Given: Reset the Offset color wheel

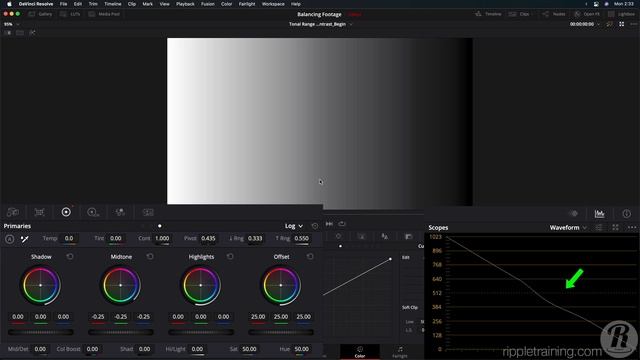Looking at the screenshot, I should pyautogui.click(x=310, y=256).
